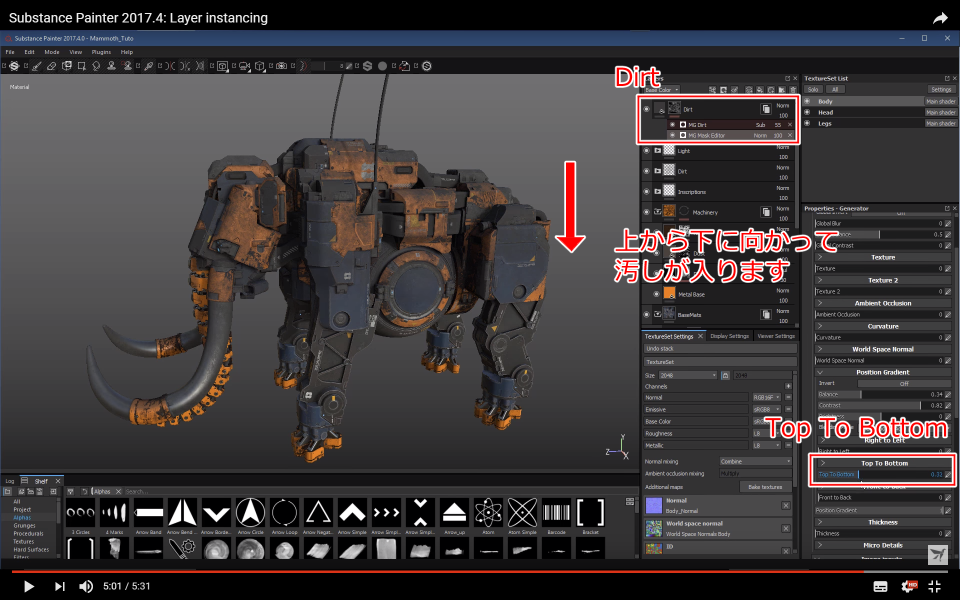The width and height of the screenshot is (960, 600).
Task: Open the Edit menu
Action: coord(29,52)
